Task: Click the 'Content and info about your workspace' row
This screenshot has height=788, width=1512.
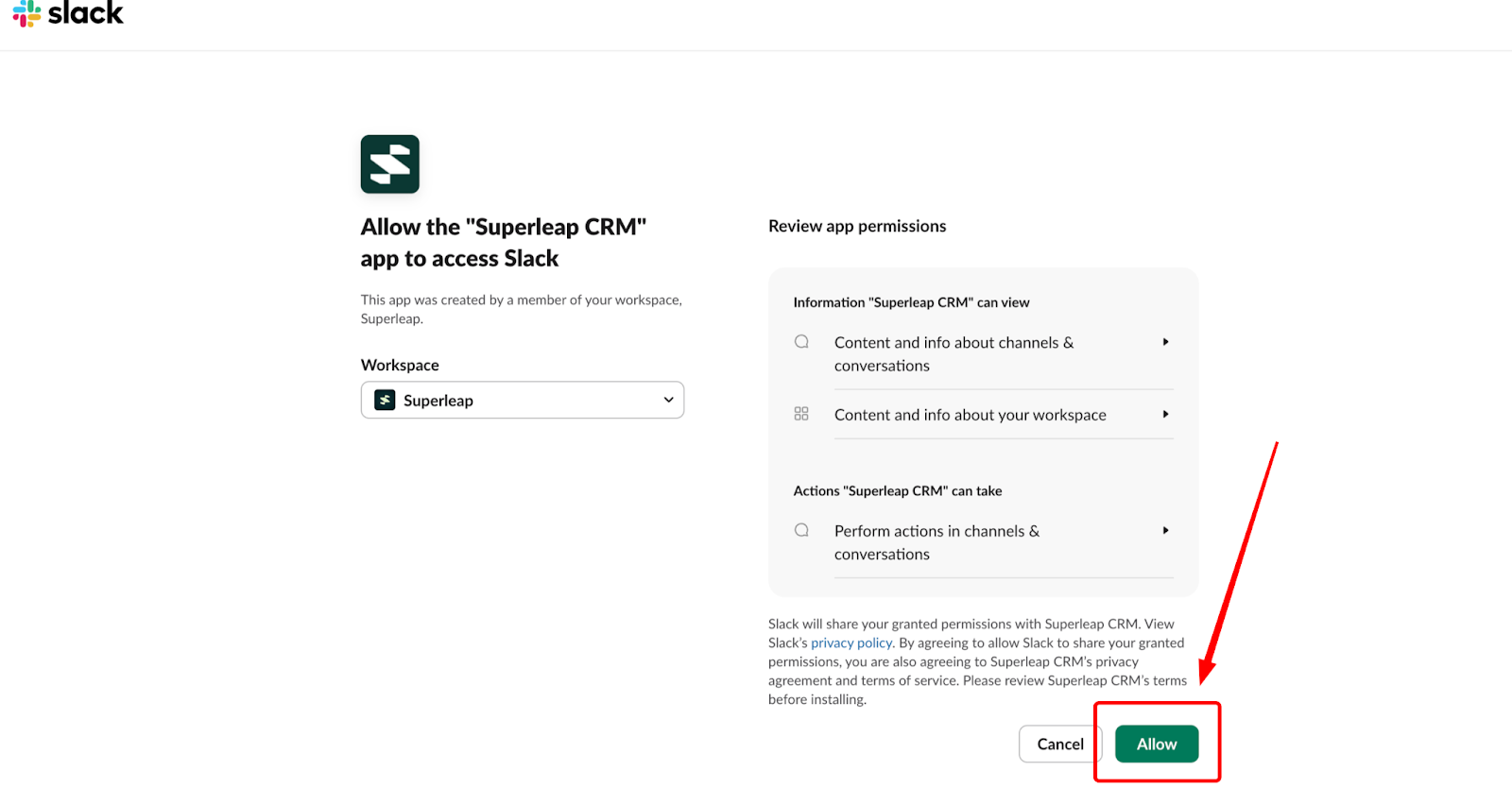Action: point(970,415)
